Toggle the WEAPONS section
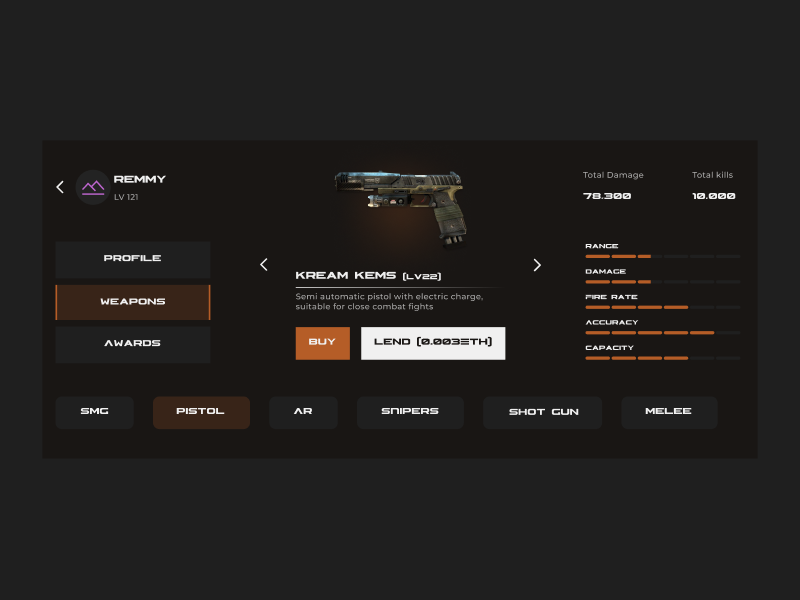 [132, 301]
